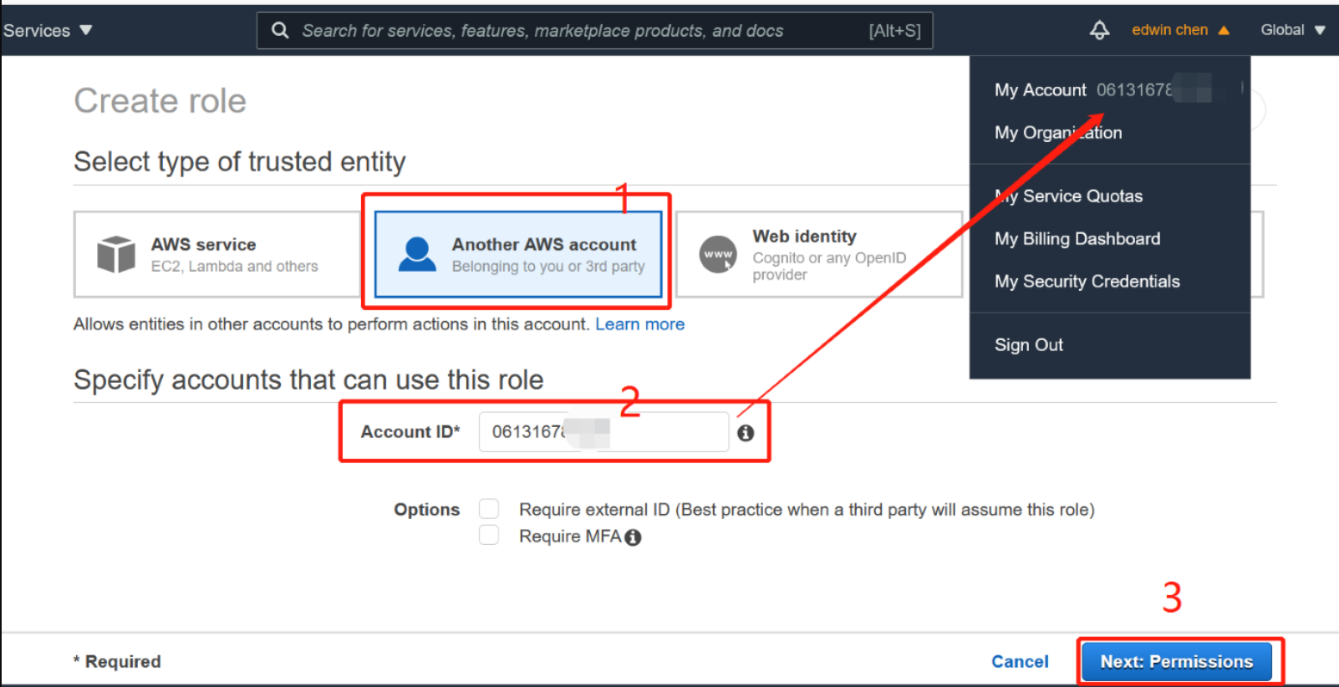Click 'Select type of trusted entity' heading
This screenshot has height=687, width=1339.
point(240,162)
